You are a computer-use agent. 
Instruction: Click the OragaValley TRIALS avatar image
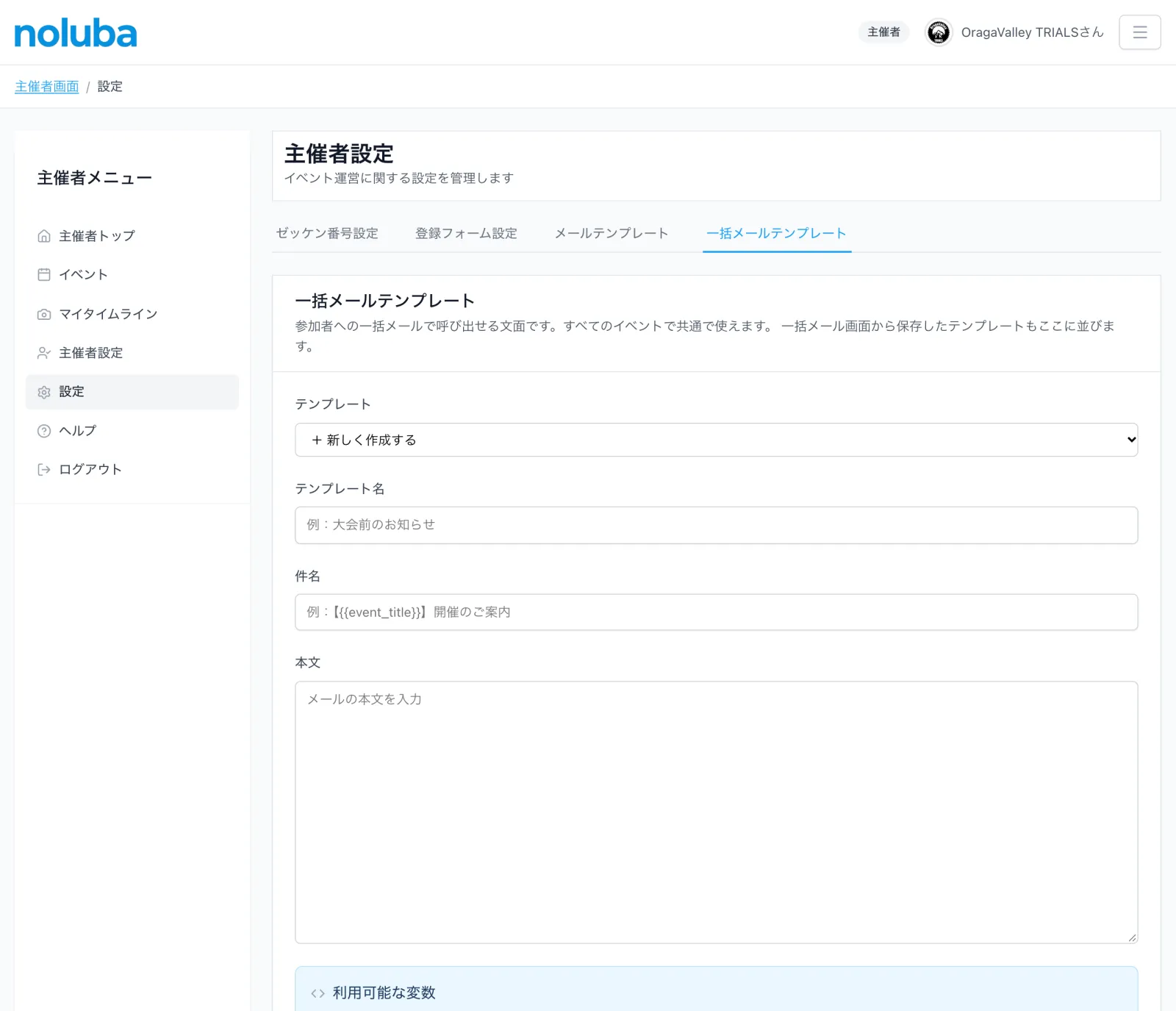tap(939, 32)
